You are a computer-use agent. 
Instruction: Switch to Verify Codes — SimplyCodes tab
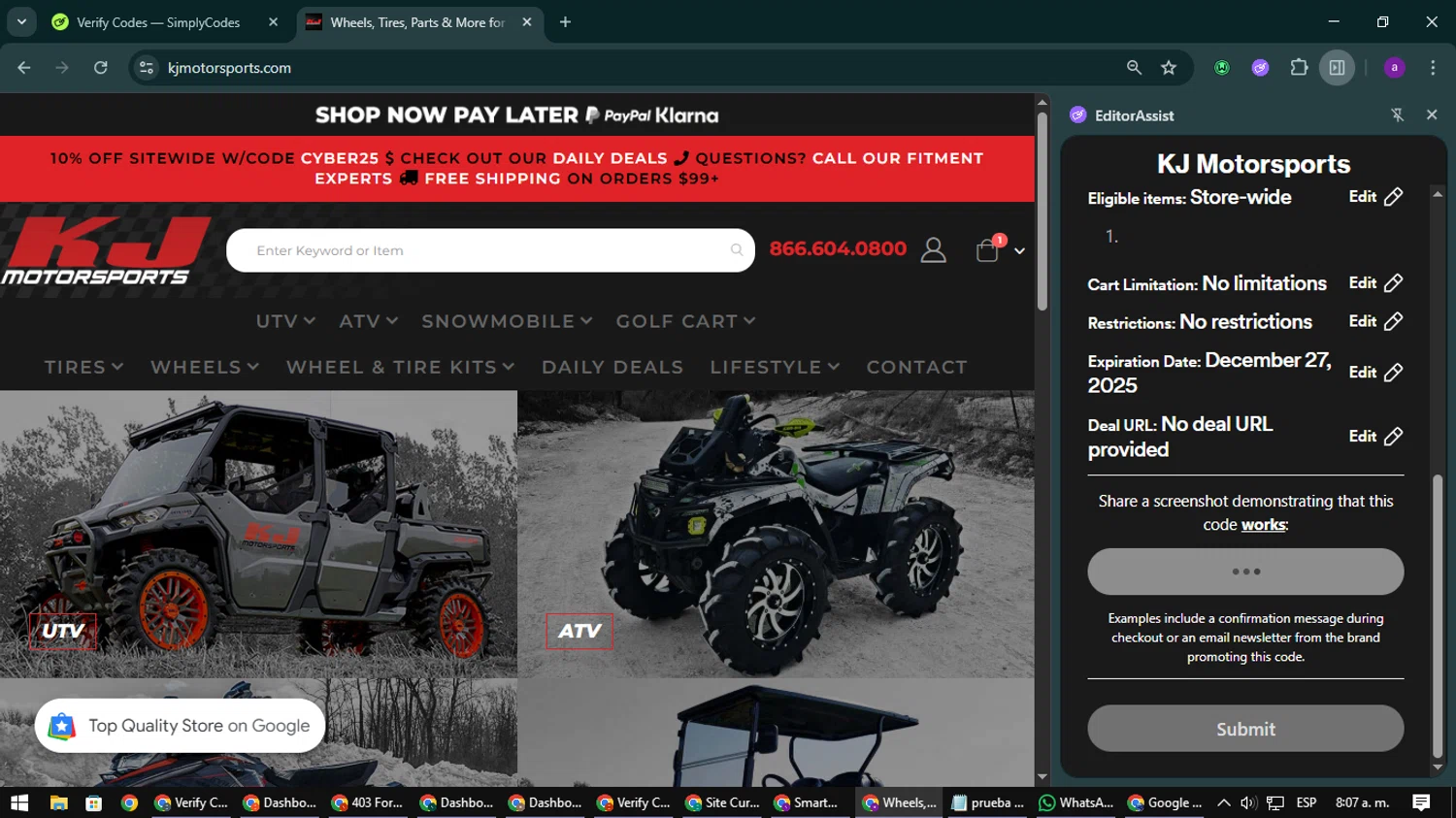(160, 21)
